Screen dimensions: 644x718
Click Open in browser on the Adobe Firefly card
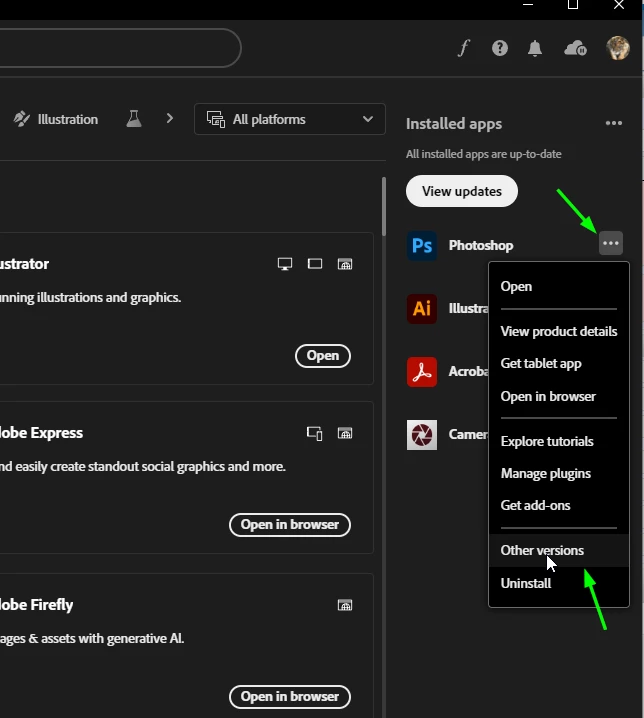click(x=290, y=697)
